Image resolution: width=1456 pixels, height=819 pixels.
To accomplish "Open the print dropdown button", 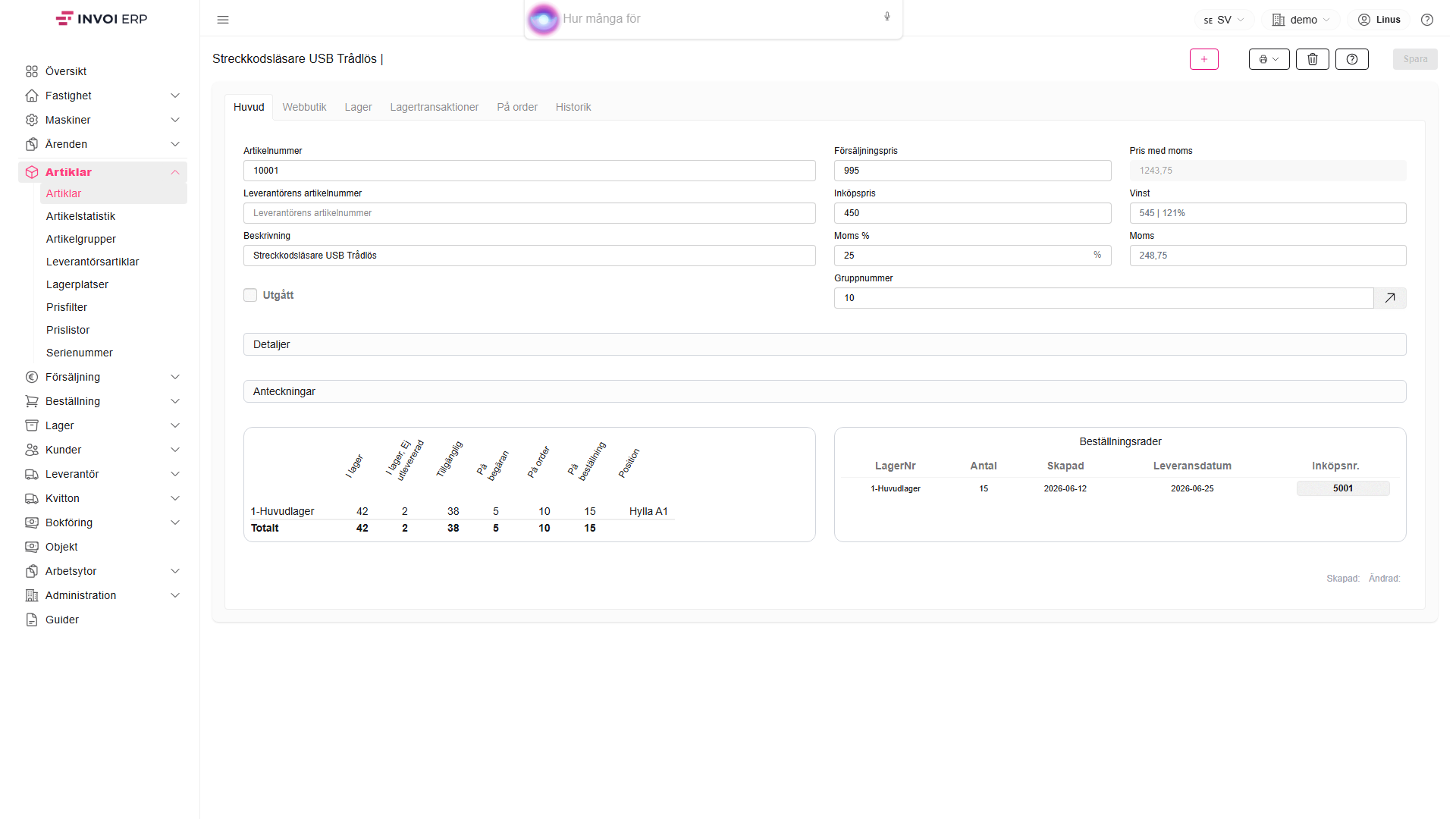I will pyautogui.click(x=1269, y=59).
